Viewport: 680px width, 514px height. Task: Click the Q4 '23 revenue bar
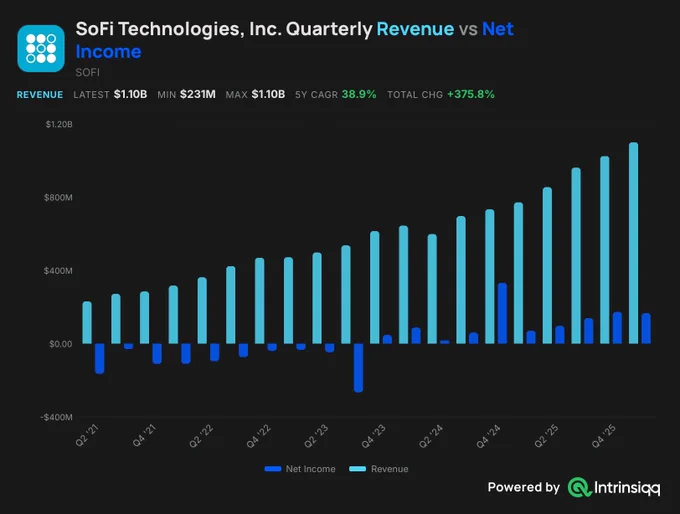pos(375,288)
